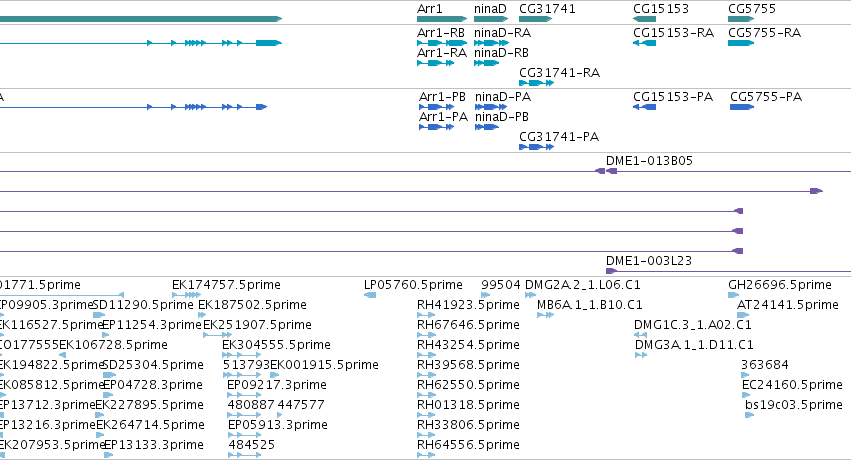The width and height of the screenshot is (851, 460).
Task: Click the 99504 feature label
Action: tap(500, 285)
